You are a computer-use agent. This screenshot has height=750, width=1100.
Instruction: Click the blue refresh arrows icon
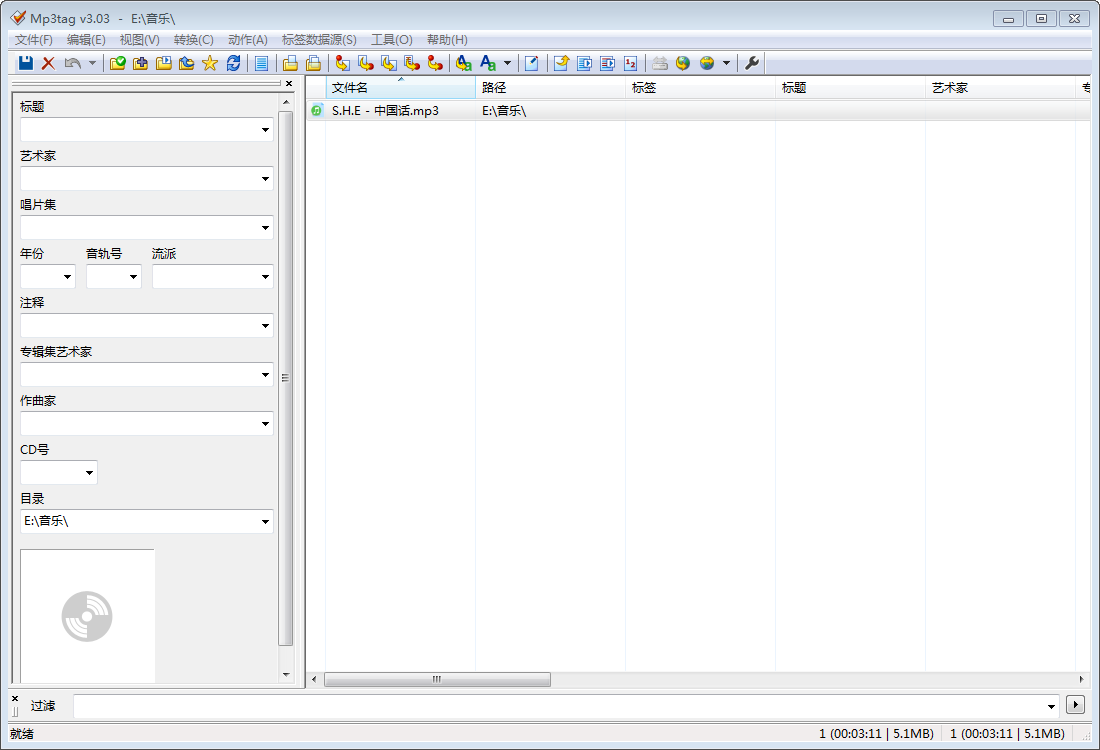tap(233, 63)
